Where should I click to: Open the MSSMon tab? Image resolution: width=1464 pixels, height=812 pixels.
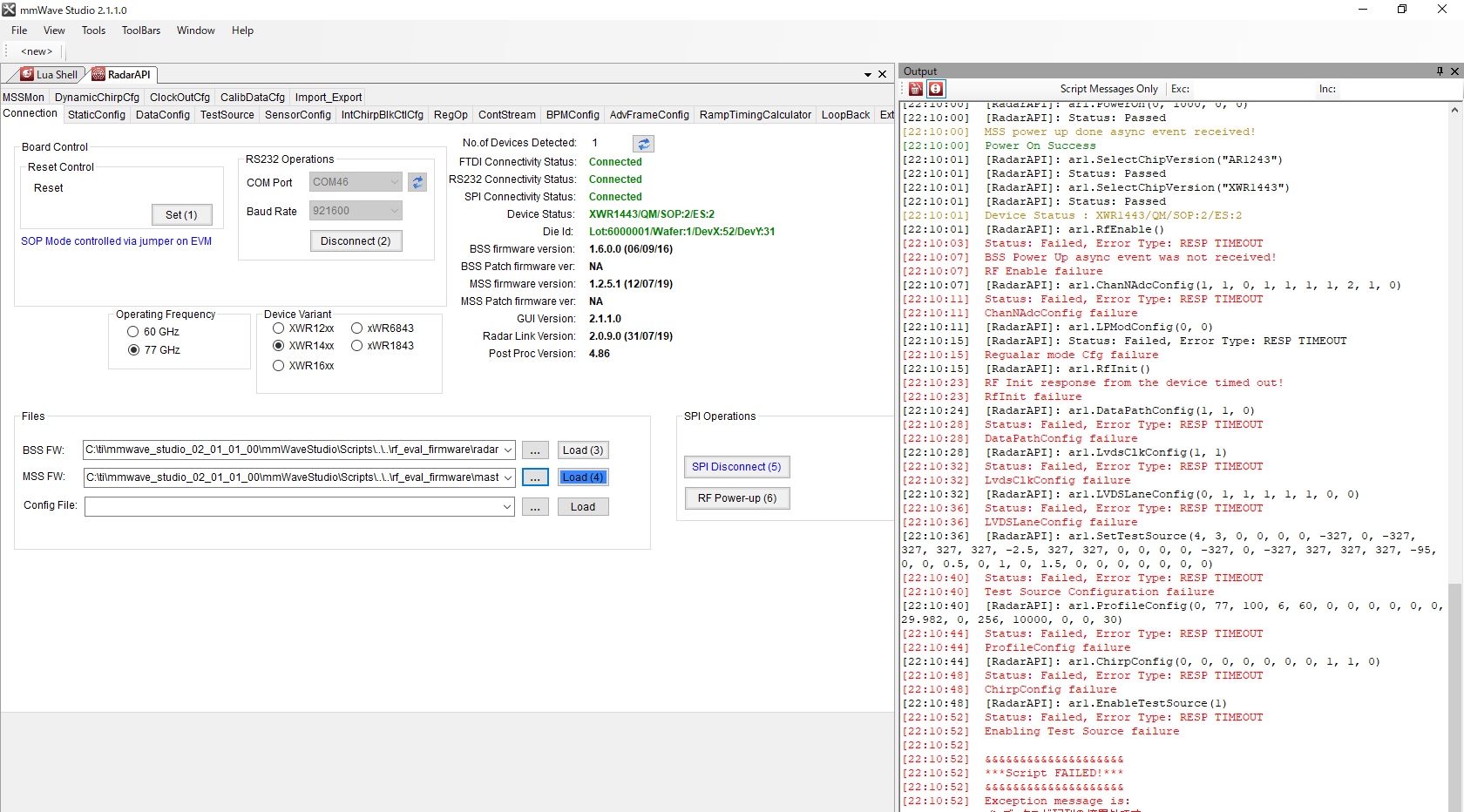tap(24, 98)
